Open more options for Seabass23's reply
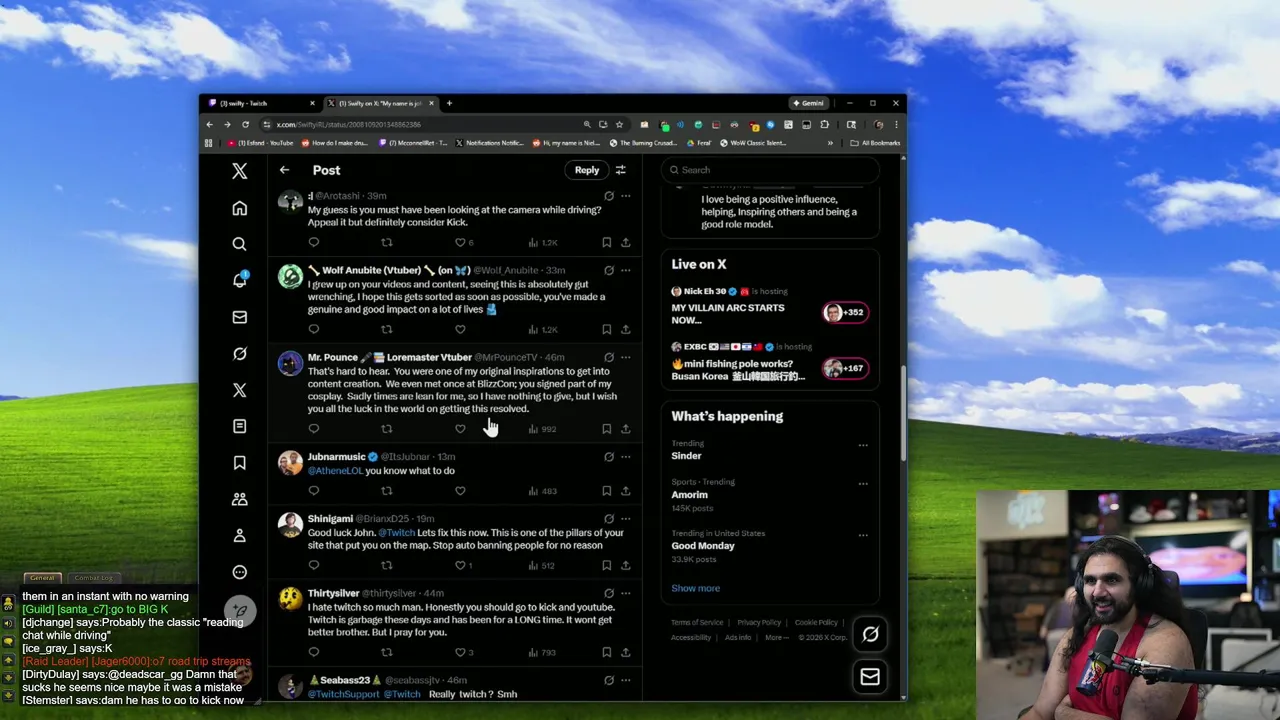Viewport: 1280px width, 720px height. point(626,680)
